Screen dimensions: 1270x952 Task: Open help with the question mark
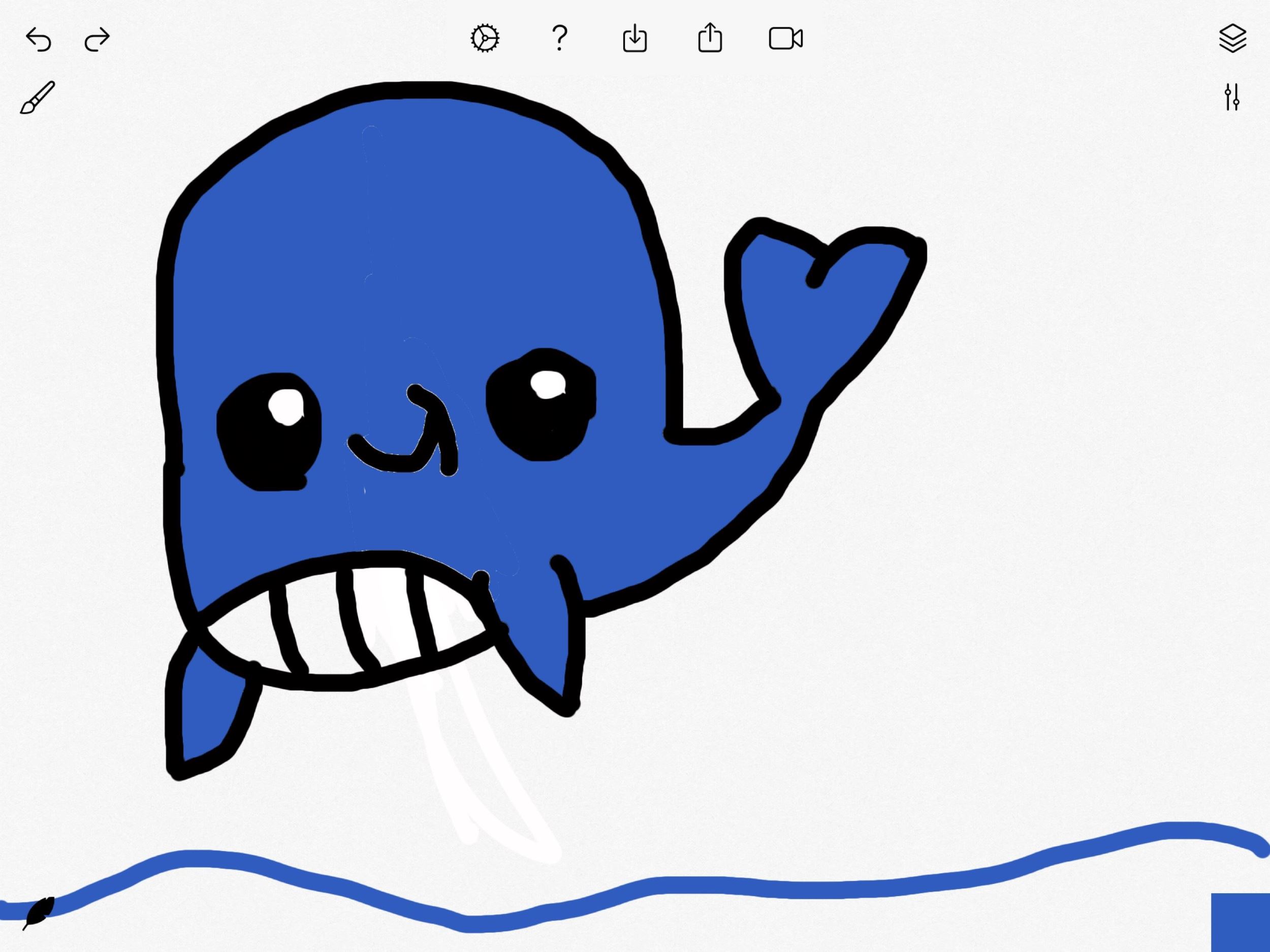coord(559,39)
